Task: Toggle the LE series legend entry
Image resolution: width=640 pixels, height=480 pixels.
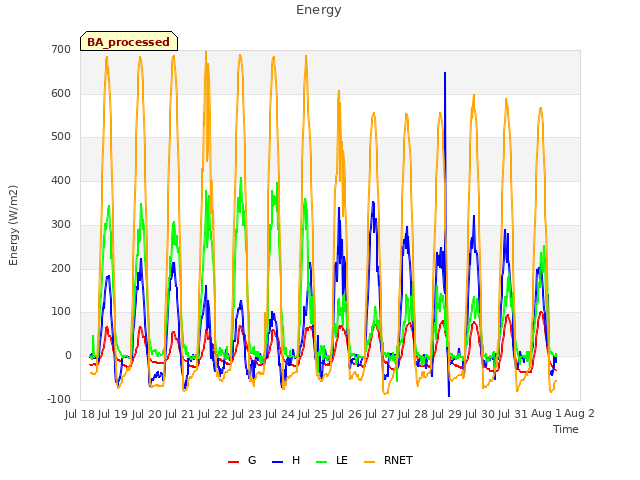Action: click(332, 460)
